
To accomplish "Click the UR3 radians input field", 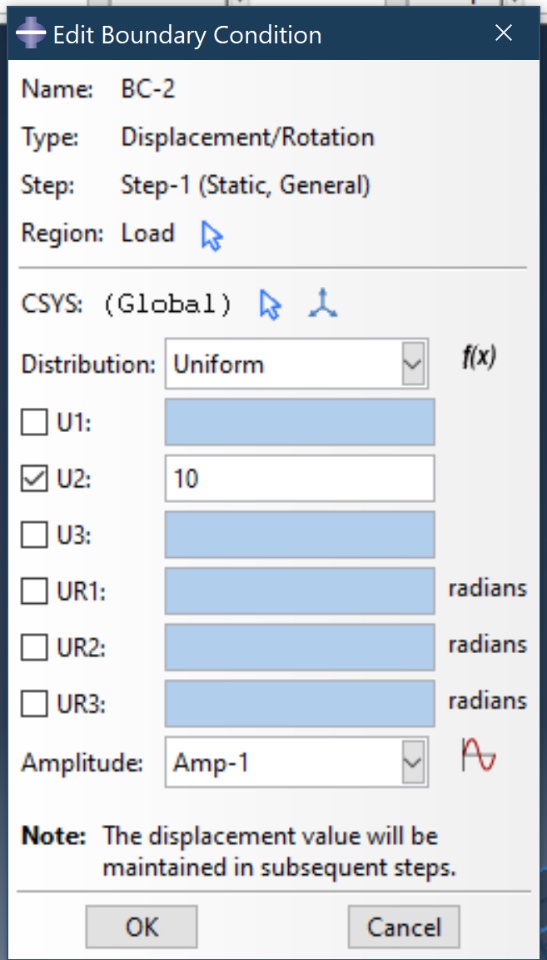I will pyautogui.click(x=300, y=703).
